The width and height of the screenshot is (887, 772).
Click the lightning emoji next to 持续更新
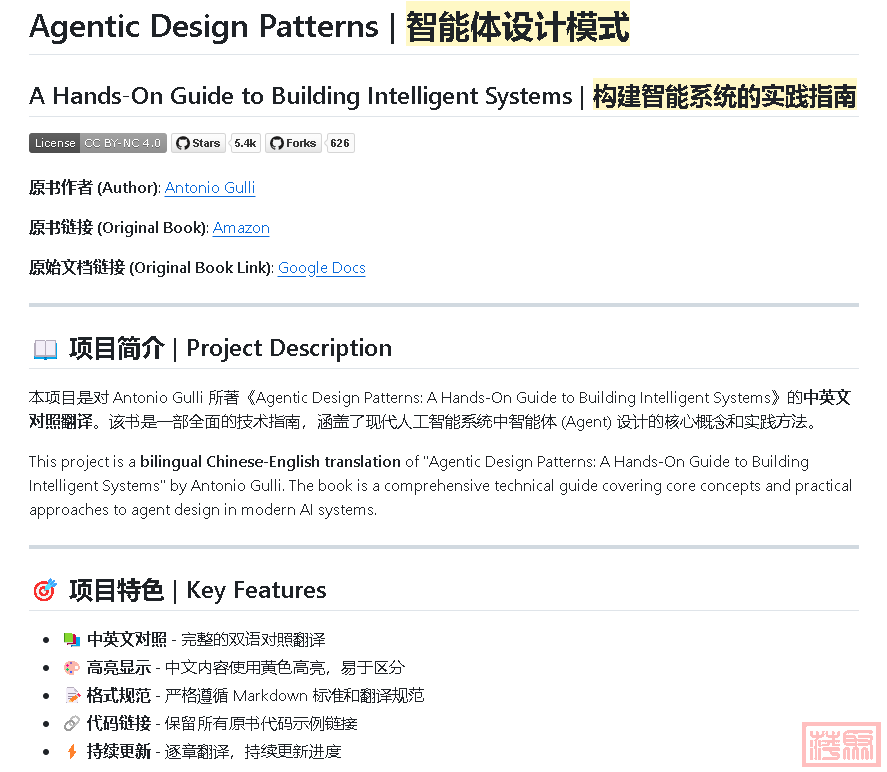(71, 751)
